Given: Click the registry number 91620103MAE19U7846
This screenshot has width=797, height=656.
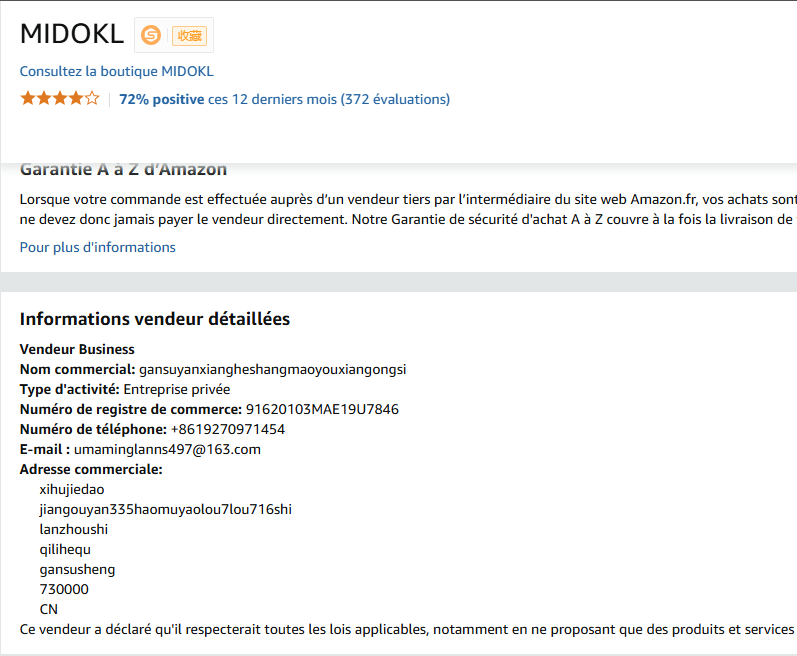Looking at the screenshot, I should [x=322, y=409].
